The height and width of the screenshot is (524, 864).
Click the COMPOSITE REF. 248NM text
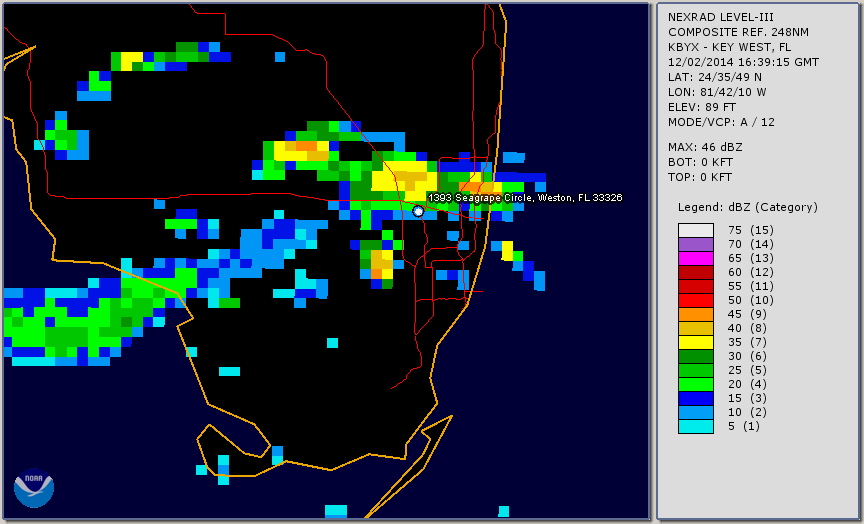click(738, 33)
